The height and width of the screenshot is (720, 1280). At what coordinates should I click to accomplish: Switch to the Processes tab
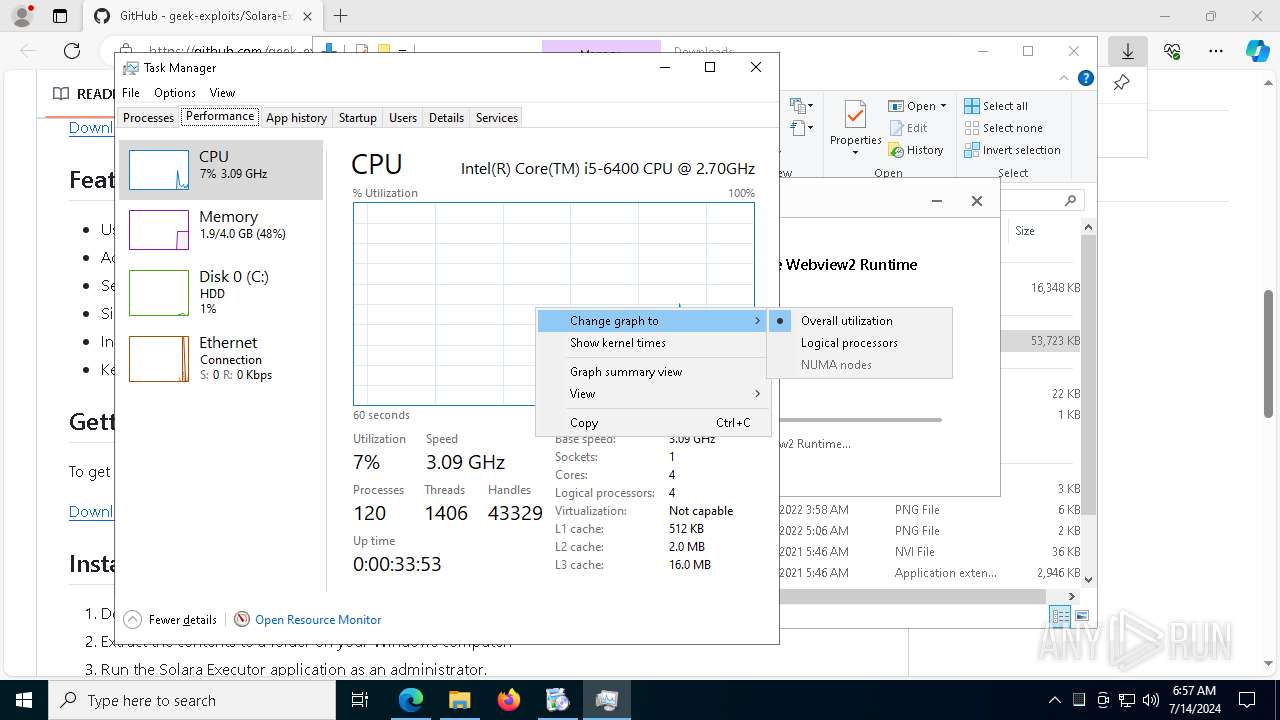(148, 118)
